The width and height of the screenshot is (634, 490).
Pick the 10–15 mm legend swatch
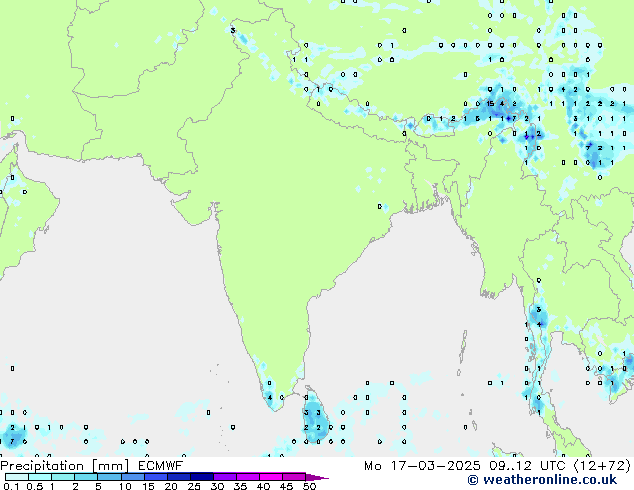133,477
